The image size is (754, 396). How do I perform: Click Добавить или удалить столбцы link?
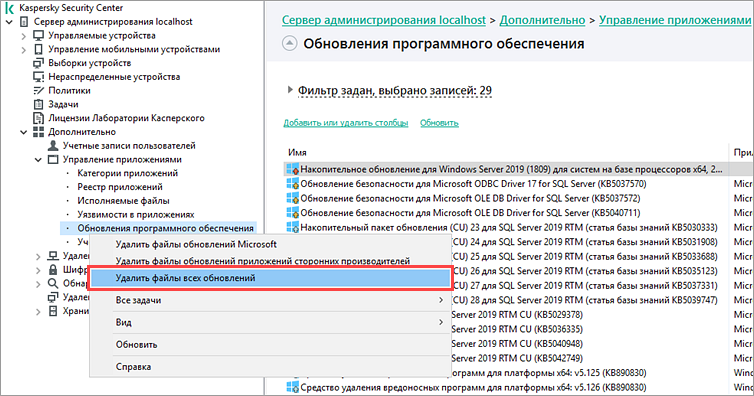[345, 123]
